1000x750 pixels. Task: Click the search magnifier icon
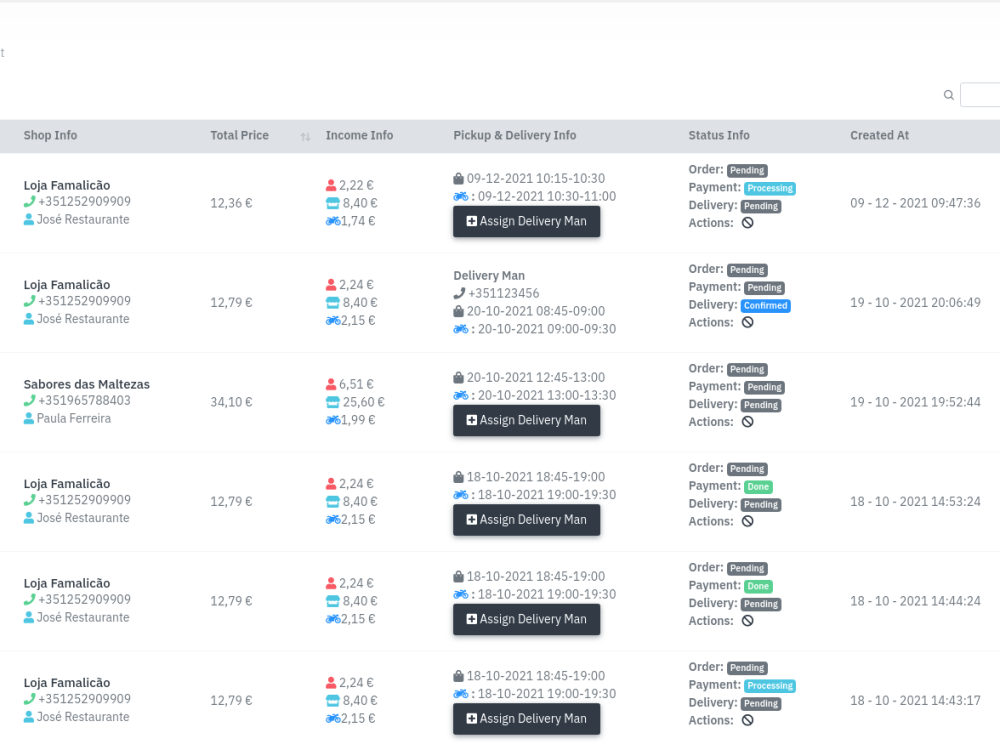click(948, 94)
